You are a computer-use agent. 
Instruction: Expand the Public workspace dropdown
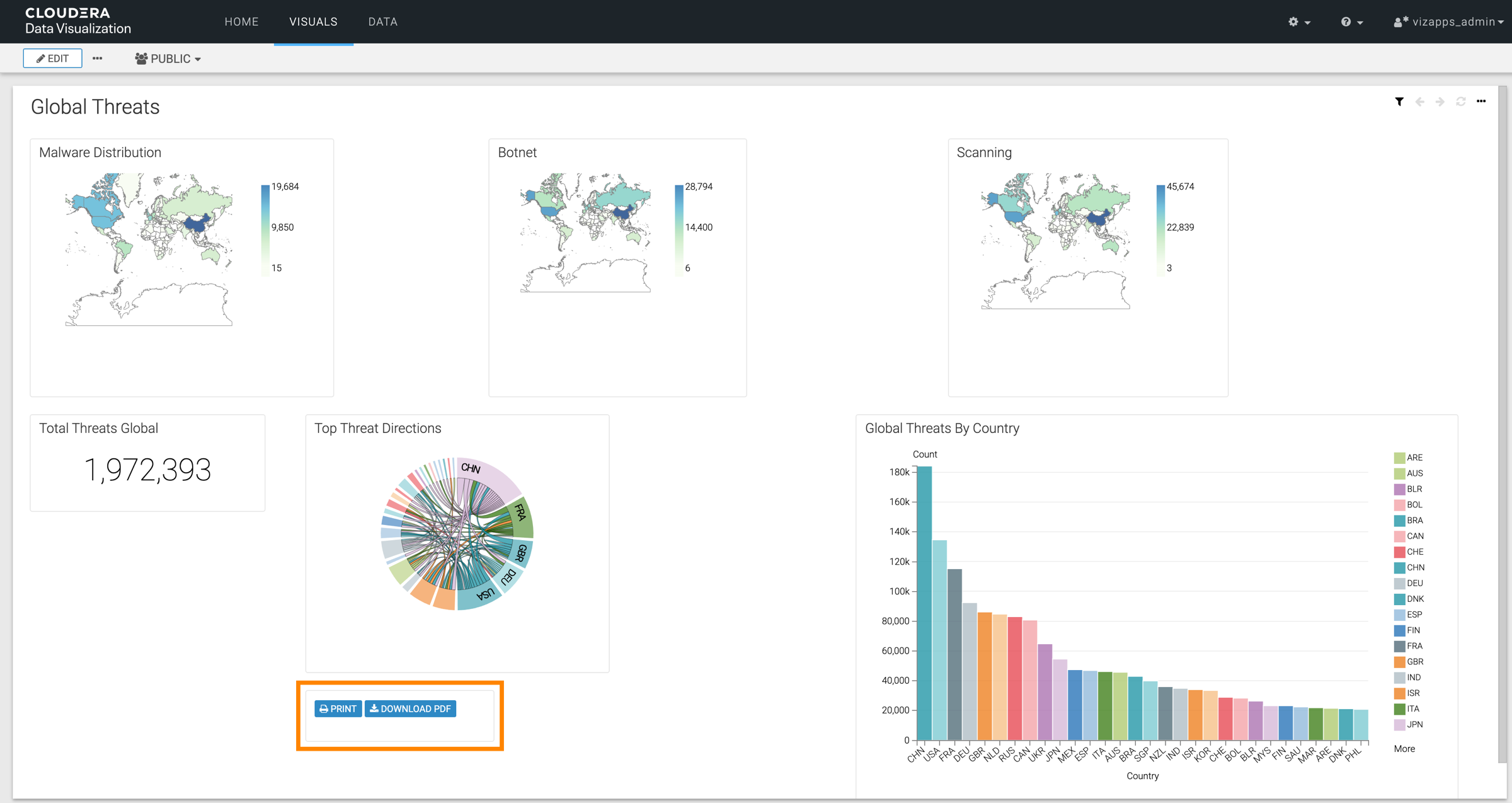tap(168, 59)
